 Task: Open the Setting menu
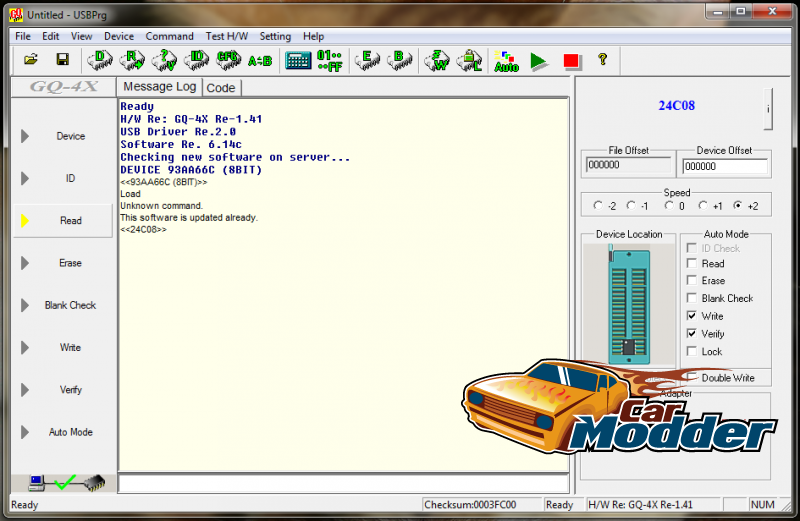[275, 36]
